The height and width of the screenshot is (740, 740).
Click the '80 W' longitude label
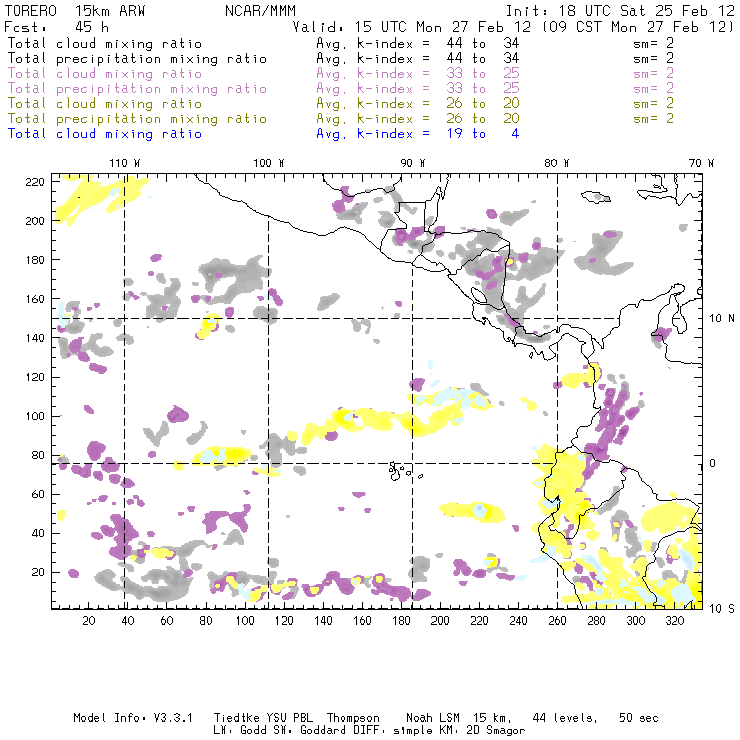point(556,163)
